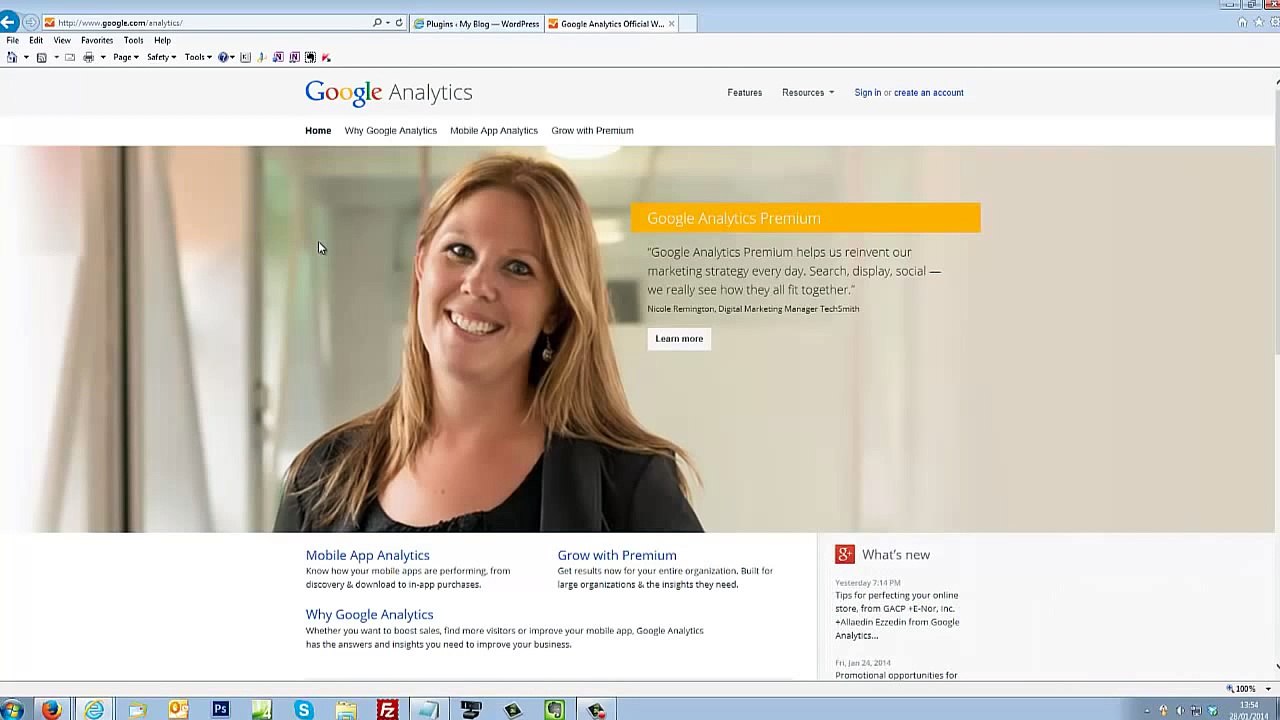Click the RSS feeds icon in command bar
1280x720 pixels.
click(41, 57)
